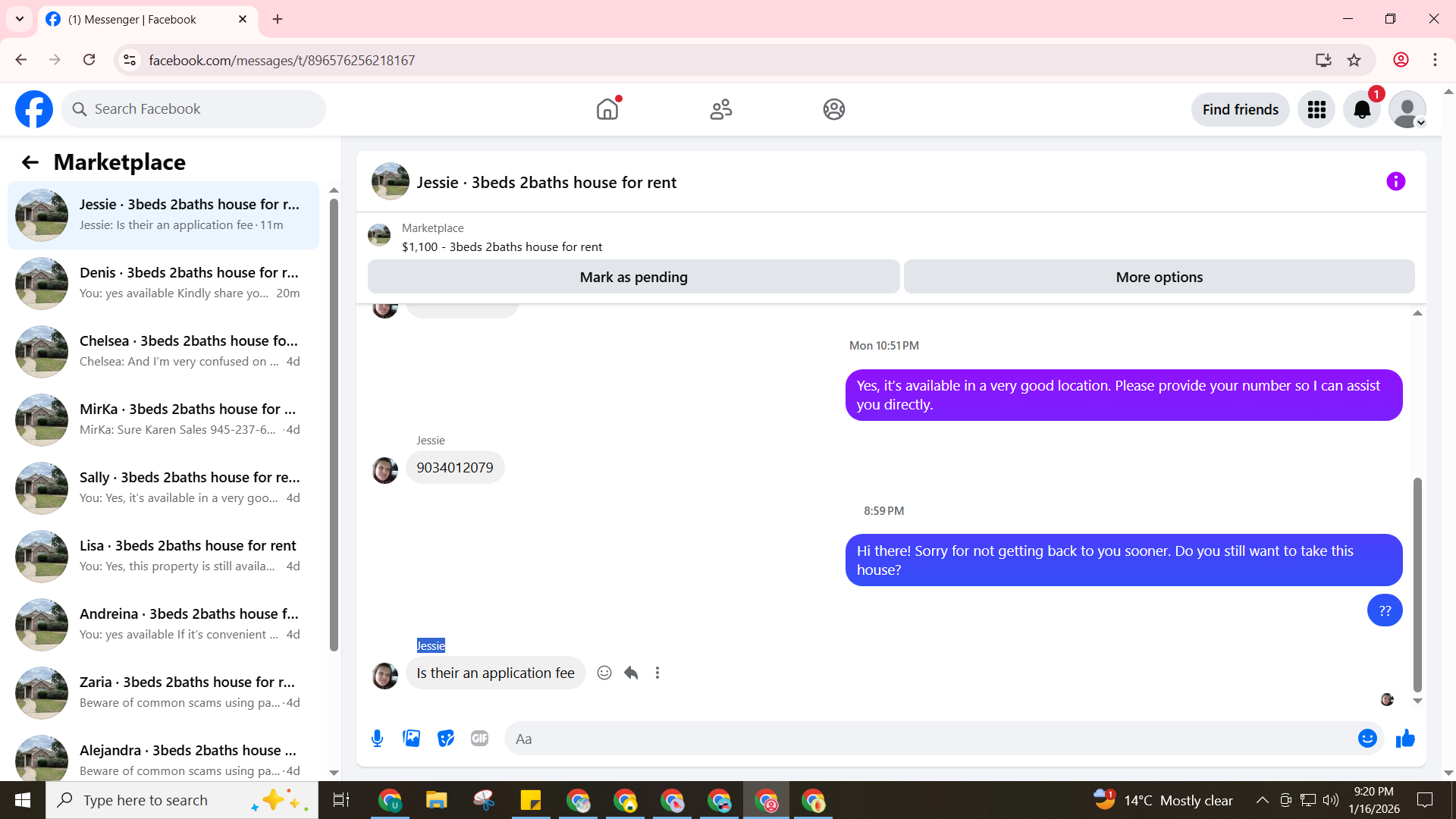Open emoji picker in message box

click(x=1367, y=739)
